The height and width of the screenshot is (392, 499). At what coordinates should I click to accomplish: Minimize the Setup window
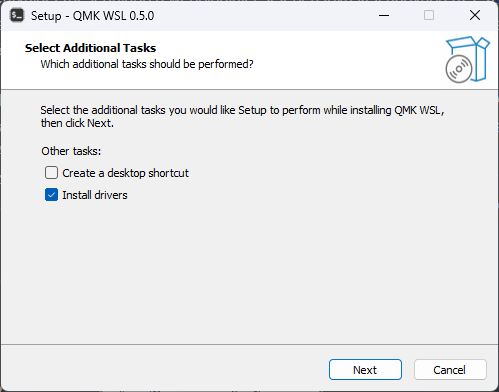click(x=384, y=15)
